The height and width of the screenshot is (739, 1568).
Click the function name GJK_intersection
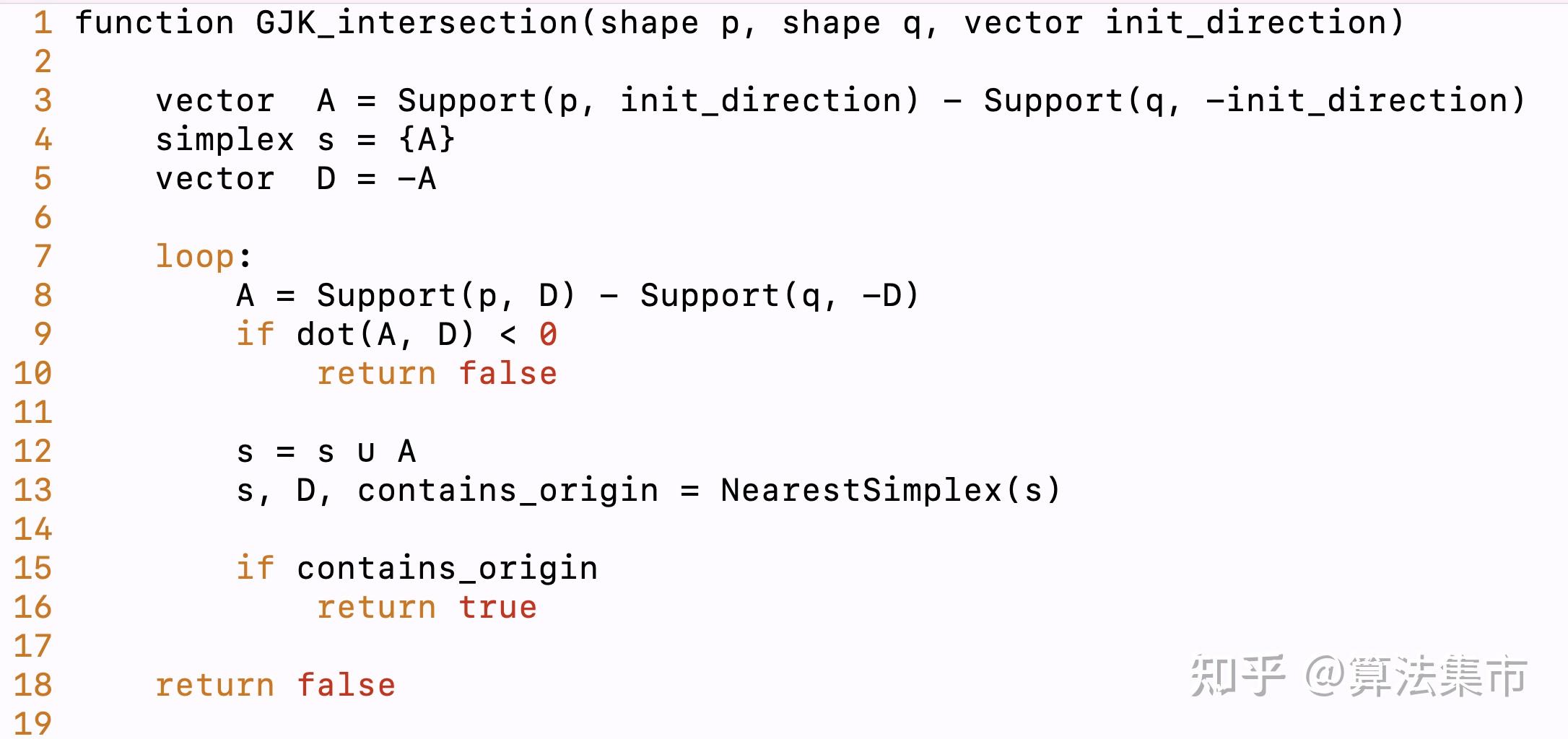coord(417,23)
